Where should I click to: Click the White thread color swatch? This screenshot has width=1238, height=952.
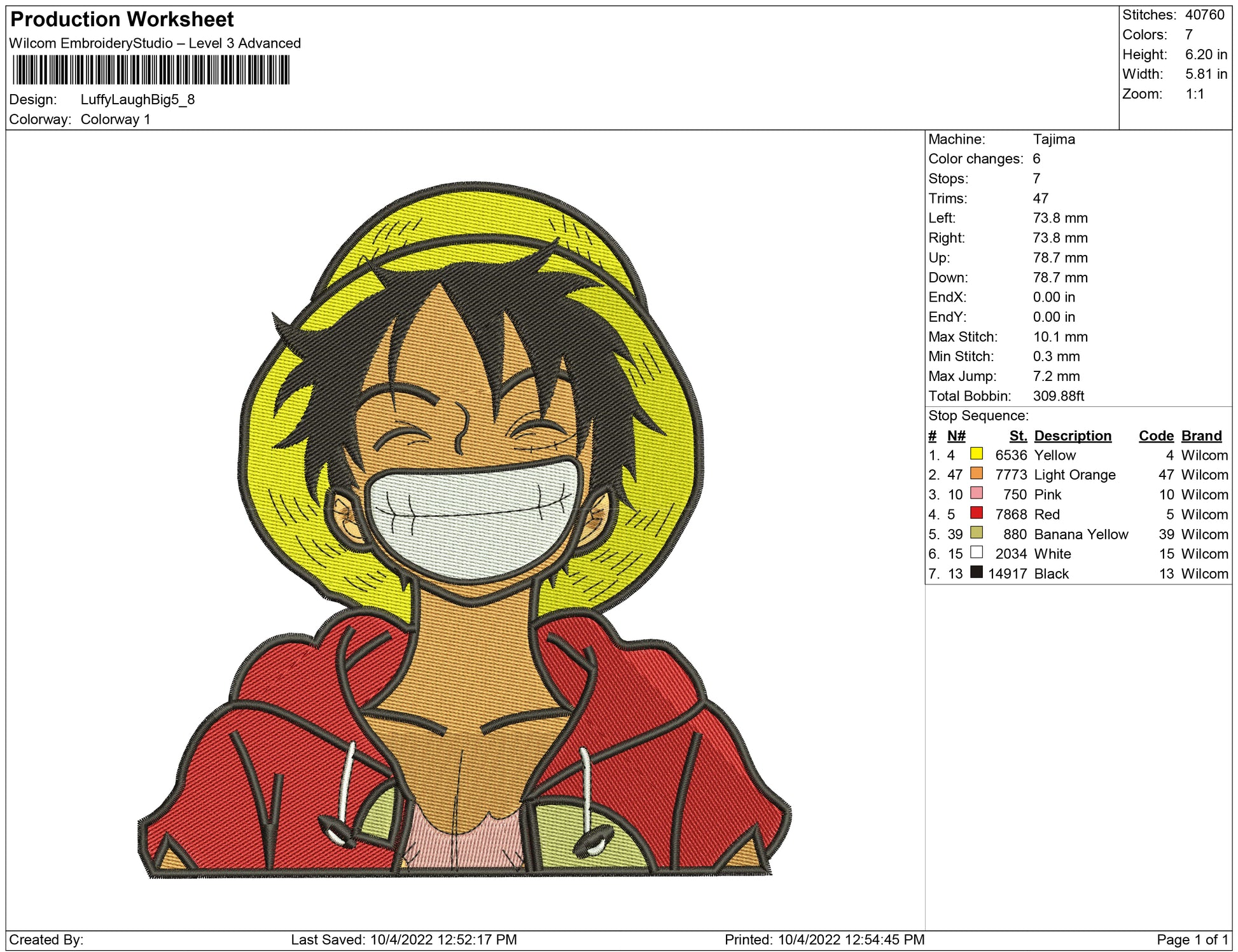point(976,552)
